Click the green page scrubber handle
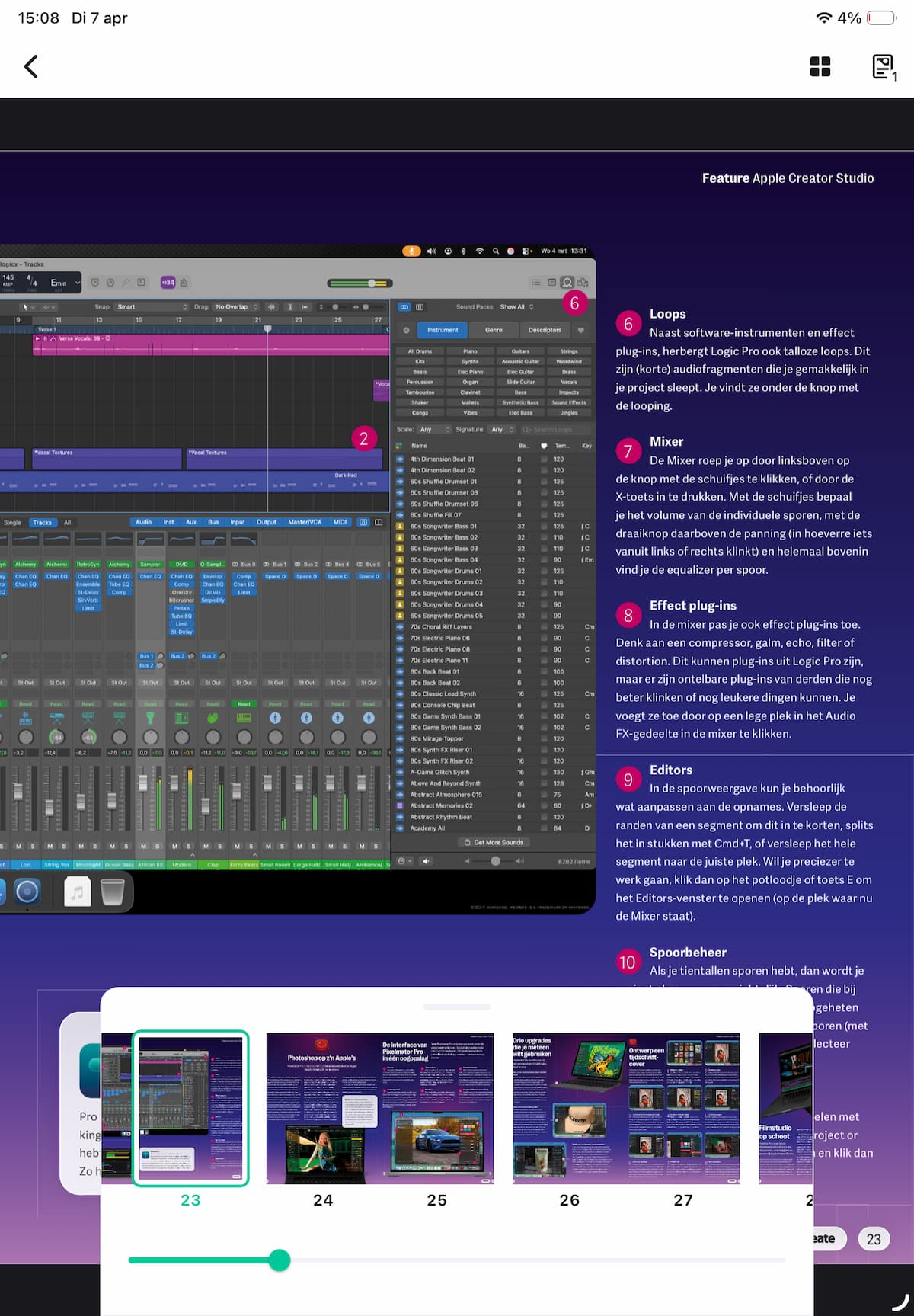 280,1260
